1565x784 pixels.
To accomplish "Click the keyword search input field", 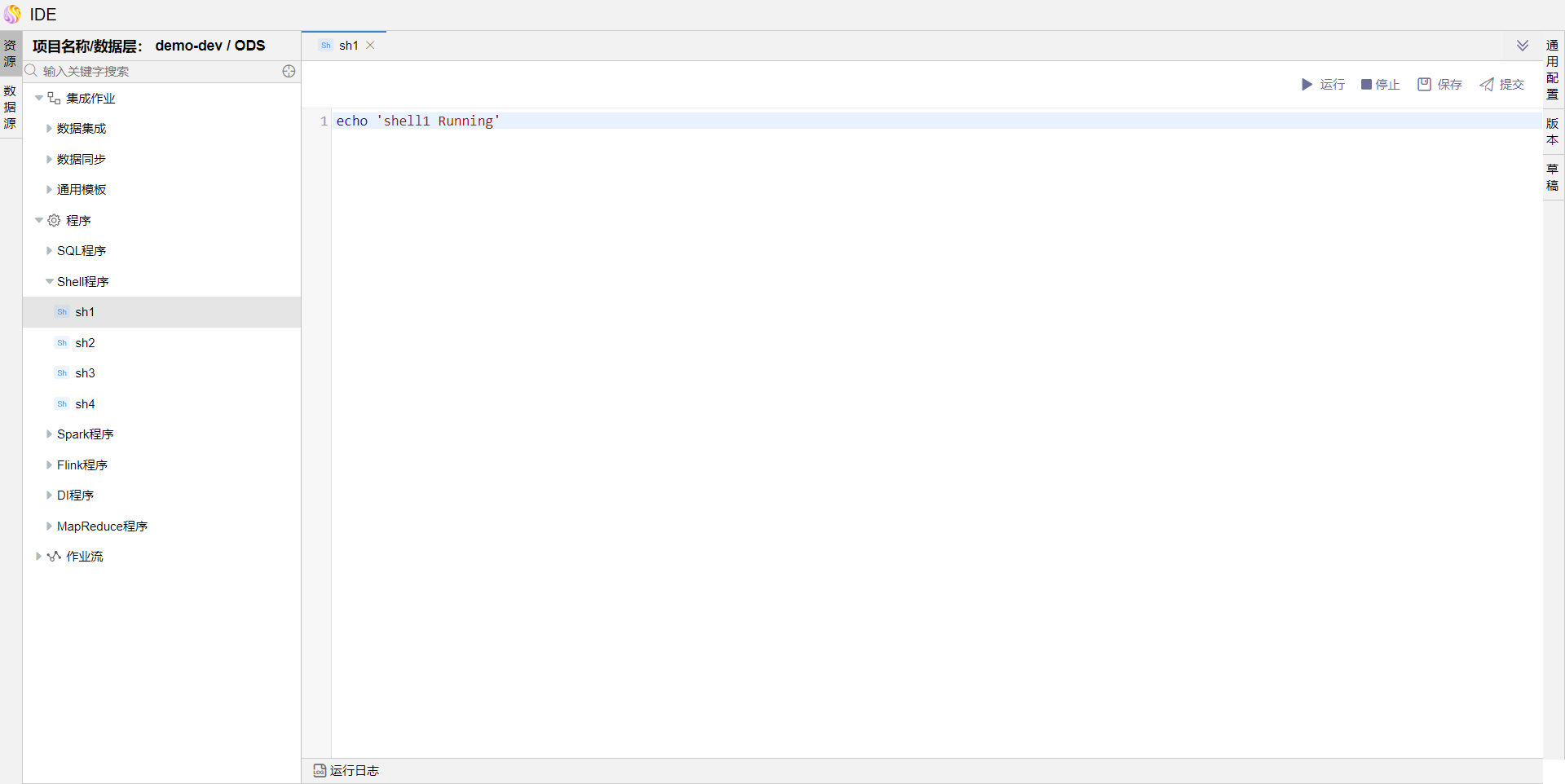I will (159, 72).
